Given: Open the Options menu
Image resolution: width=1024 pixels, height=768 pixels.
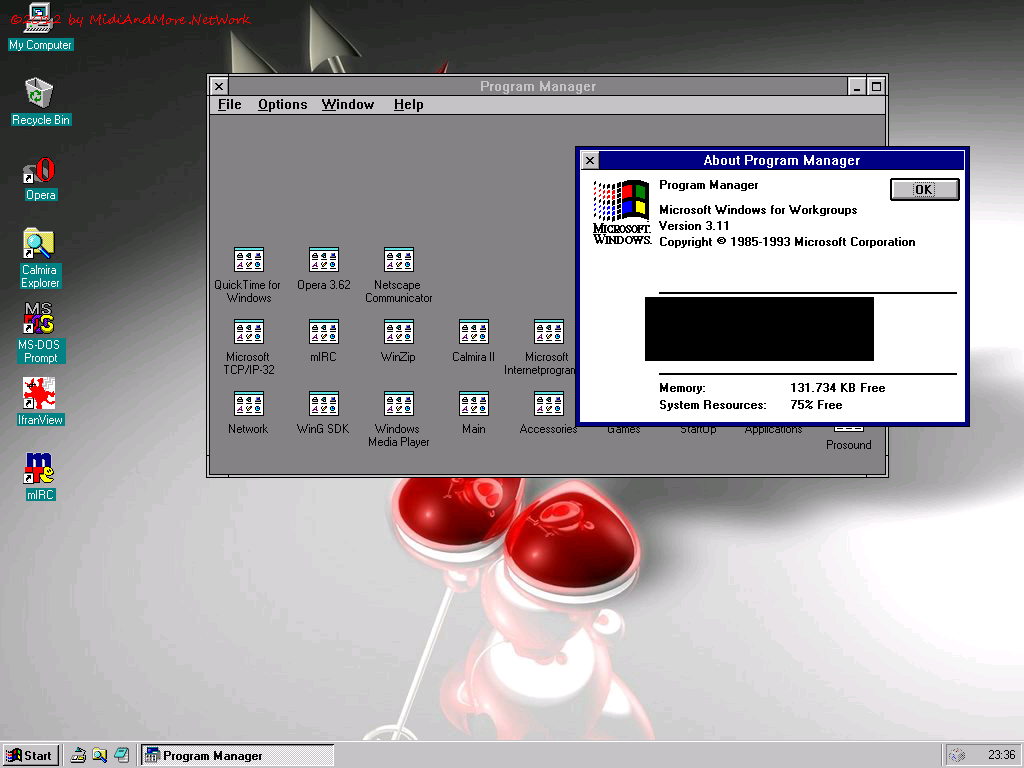Looking at the screenshot, I should (282, 105).
